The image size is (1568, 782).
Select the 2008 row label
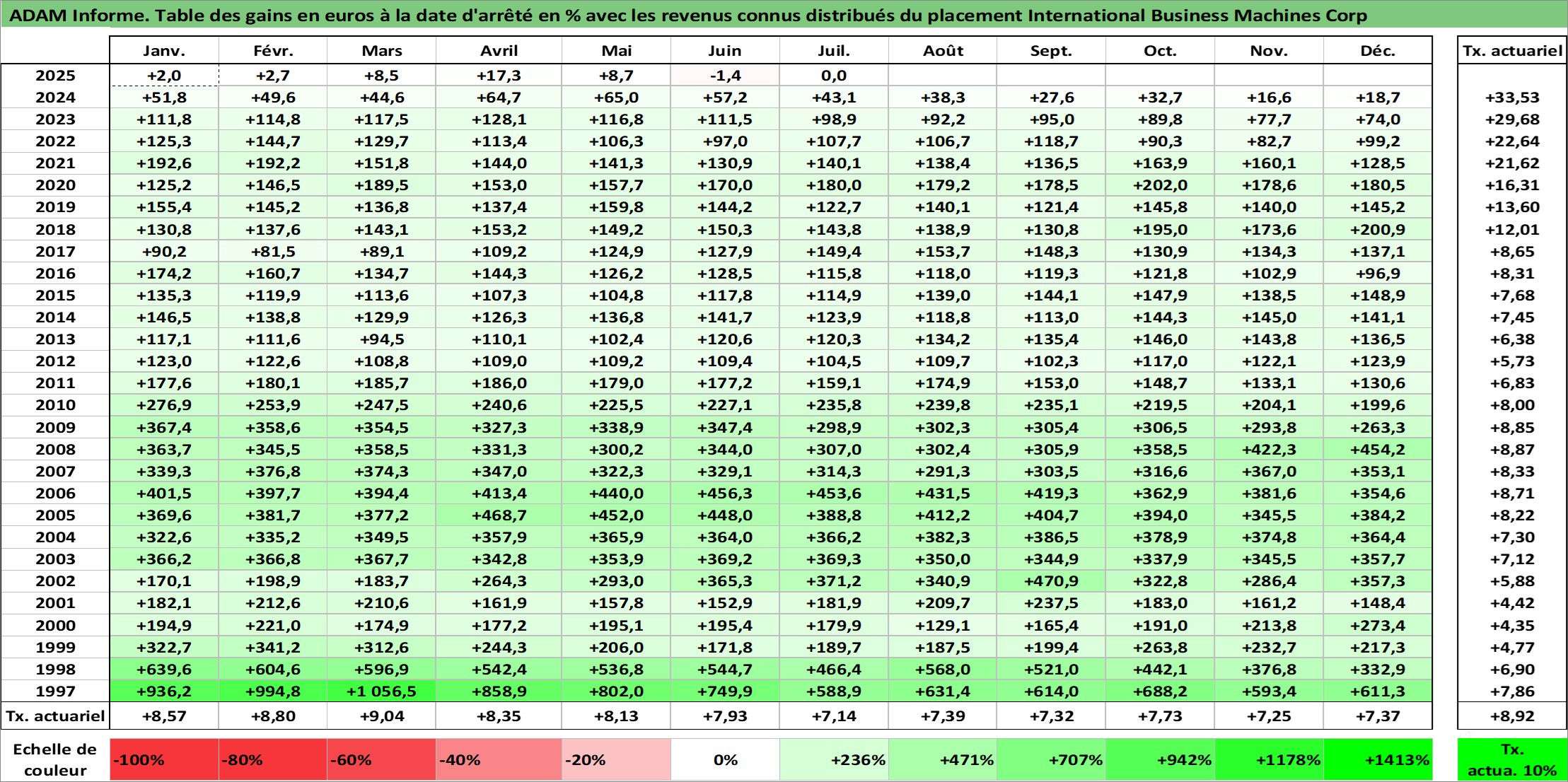pyautogui.click(x=55, y=450)
